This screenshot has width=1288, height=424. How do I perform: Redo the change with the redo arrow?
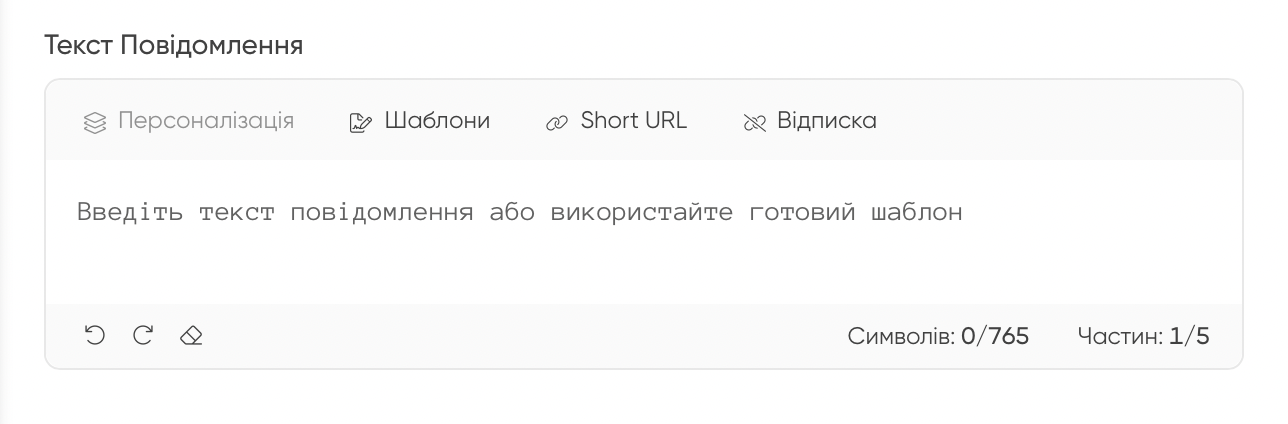(x=143, y=335)
